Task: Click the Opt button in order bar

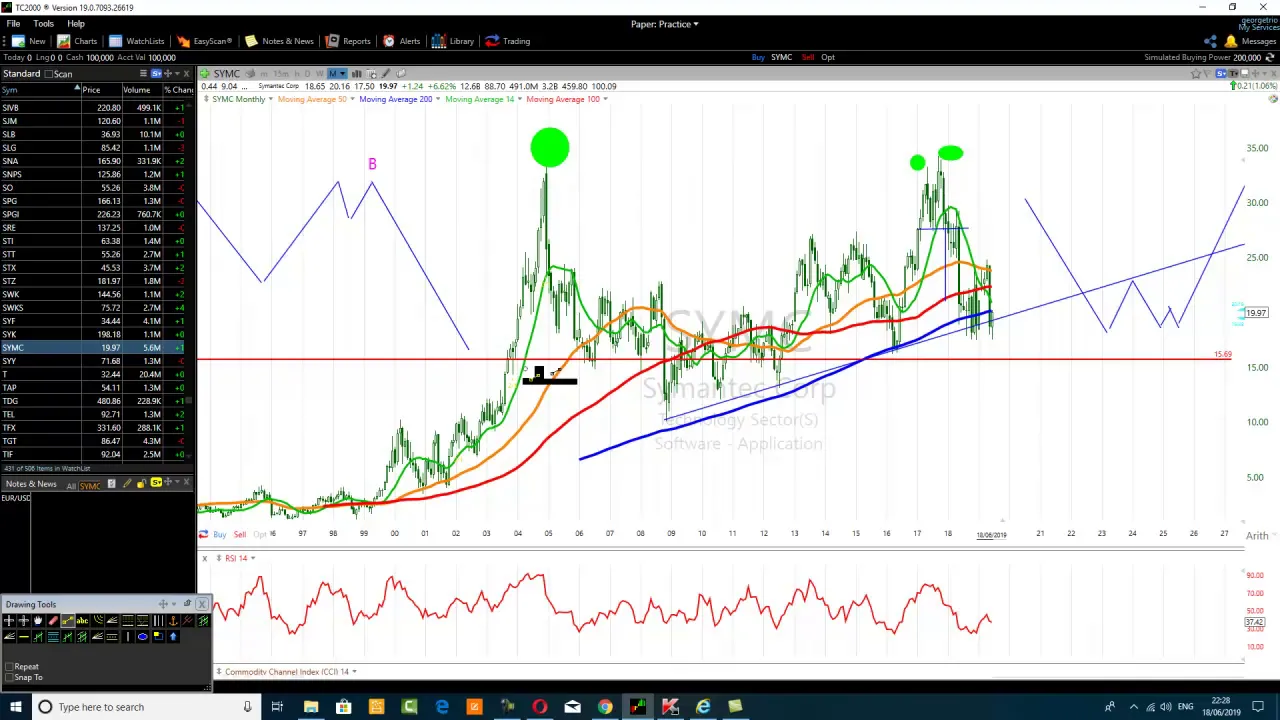Action: (x=827, y=57)
